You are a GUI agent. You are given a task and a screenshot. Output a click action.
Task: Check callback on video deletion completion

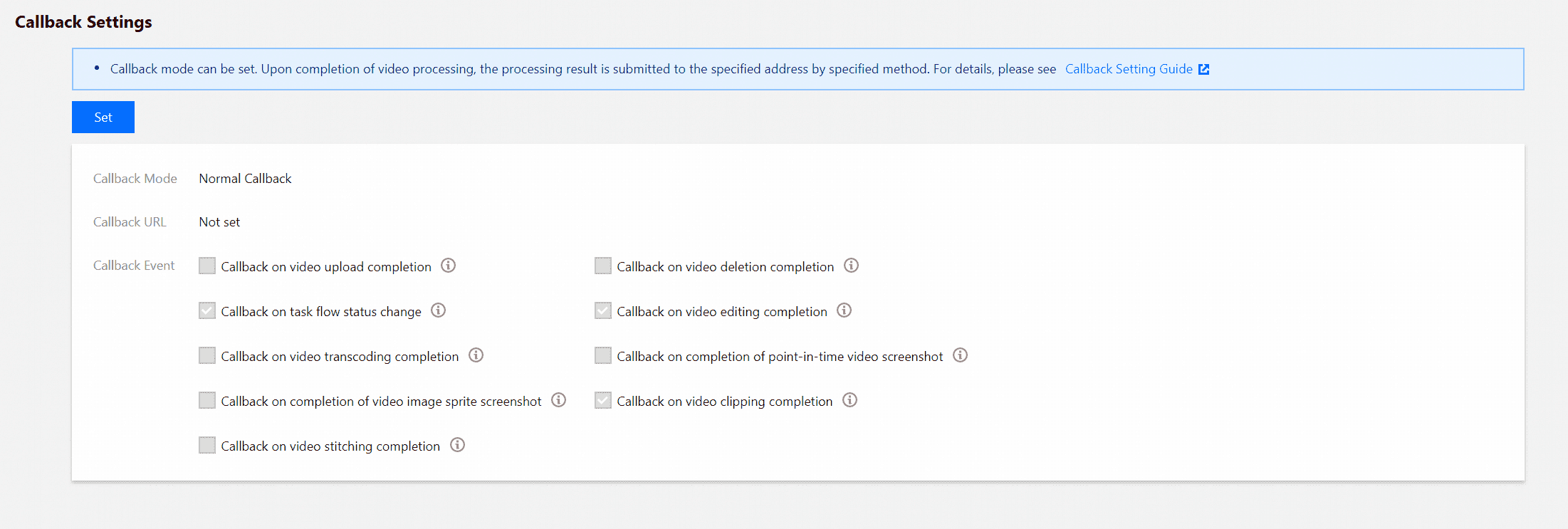tap(603, 266)
